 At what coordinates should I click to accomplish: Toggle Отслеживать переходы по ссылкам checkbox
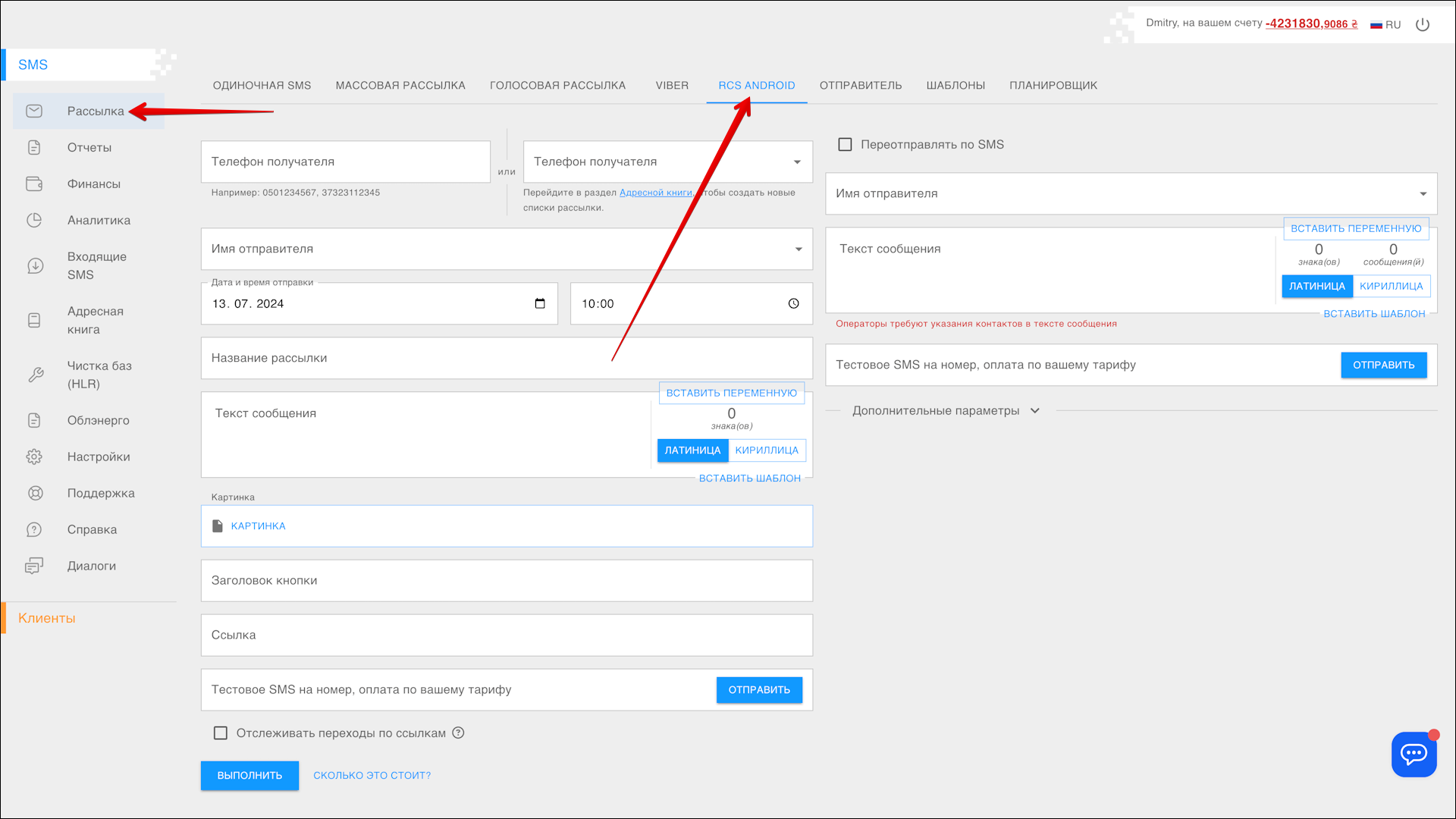(x=221, y=733)
